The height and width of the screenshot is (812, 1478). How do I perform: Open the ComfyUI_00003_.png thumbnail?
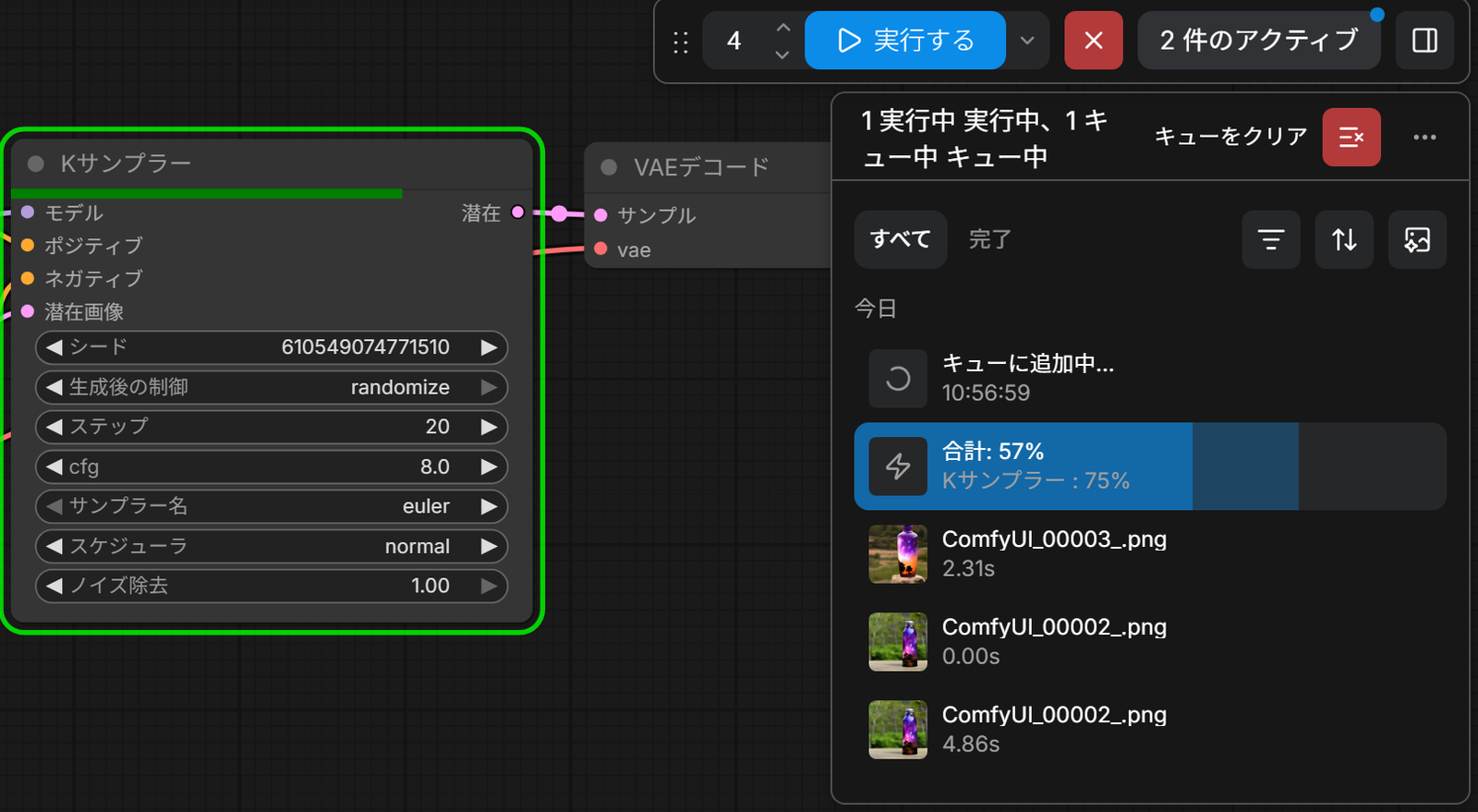point(898,554)
